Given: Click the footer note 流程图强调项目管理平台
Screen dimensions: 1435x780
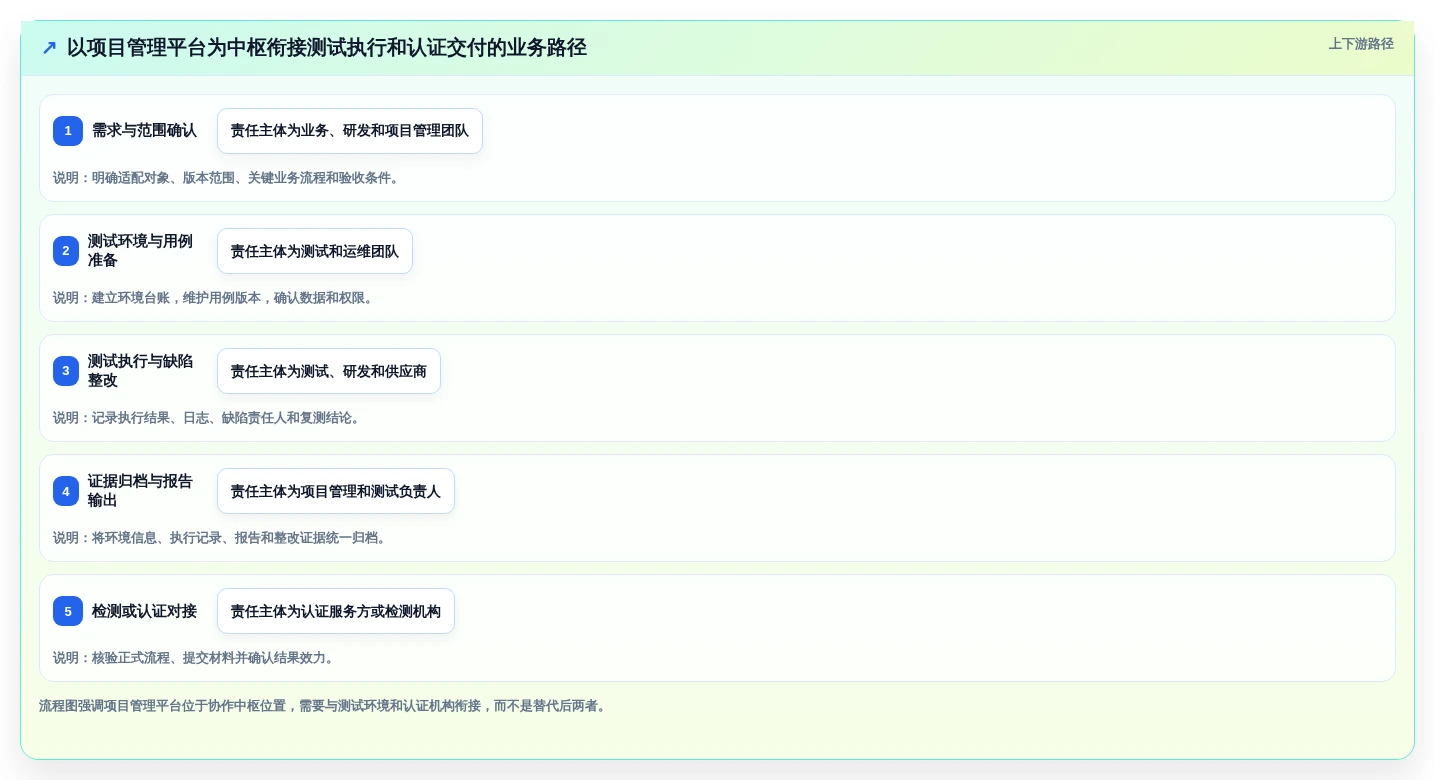Looking at the screenshot, I should [x=324, y=706].
